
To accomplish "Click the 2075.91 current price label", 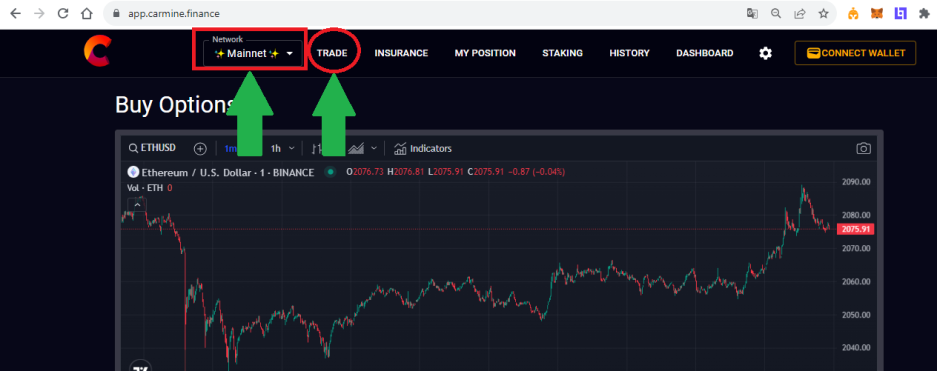I will [x=855, y=229].
